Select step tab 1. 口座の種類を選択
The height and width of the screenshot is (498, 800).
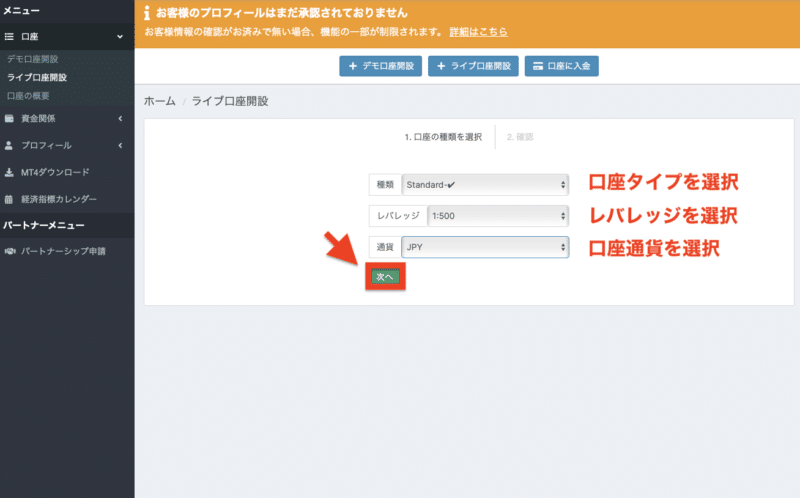pos(443,137)
